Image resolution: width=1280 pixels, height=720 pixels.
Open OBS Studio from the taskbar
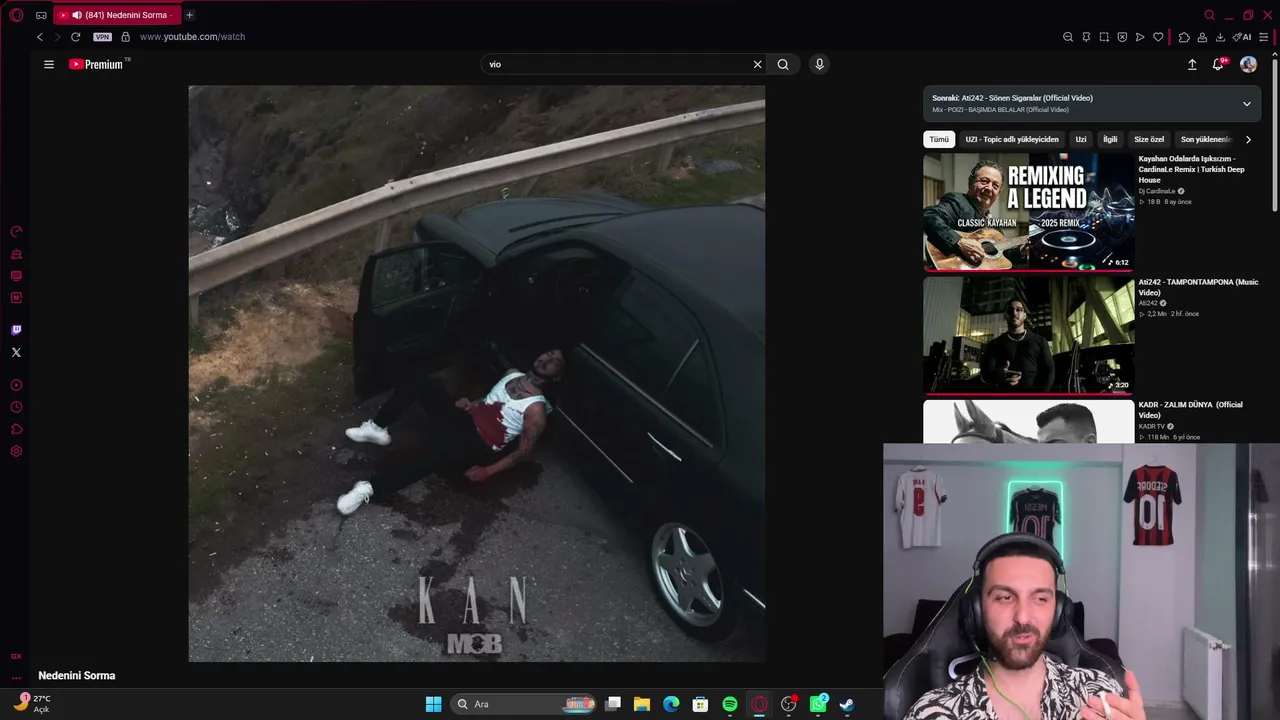(789, 704)
